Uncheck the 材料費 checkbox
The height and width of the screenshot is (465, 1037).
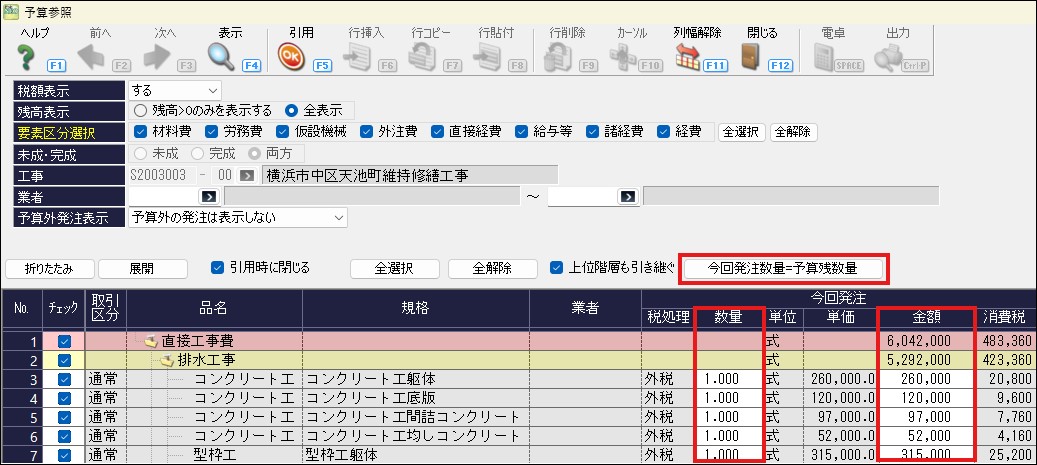click(x=141, y=132)
